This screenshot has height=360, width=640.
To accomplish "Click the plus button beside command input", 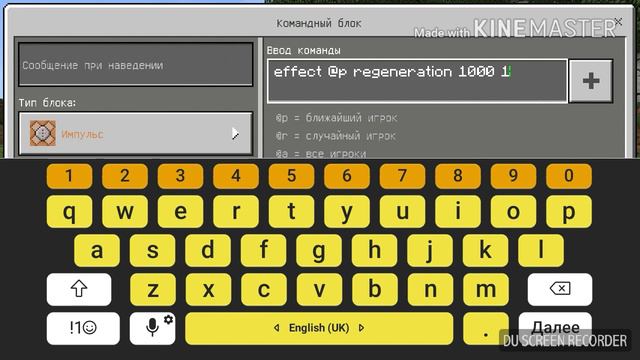I will click(x=591, y=81).
